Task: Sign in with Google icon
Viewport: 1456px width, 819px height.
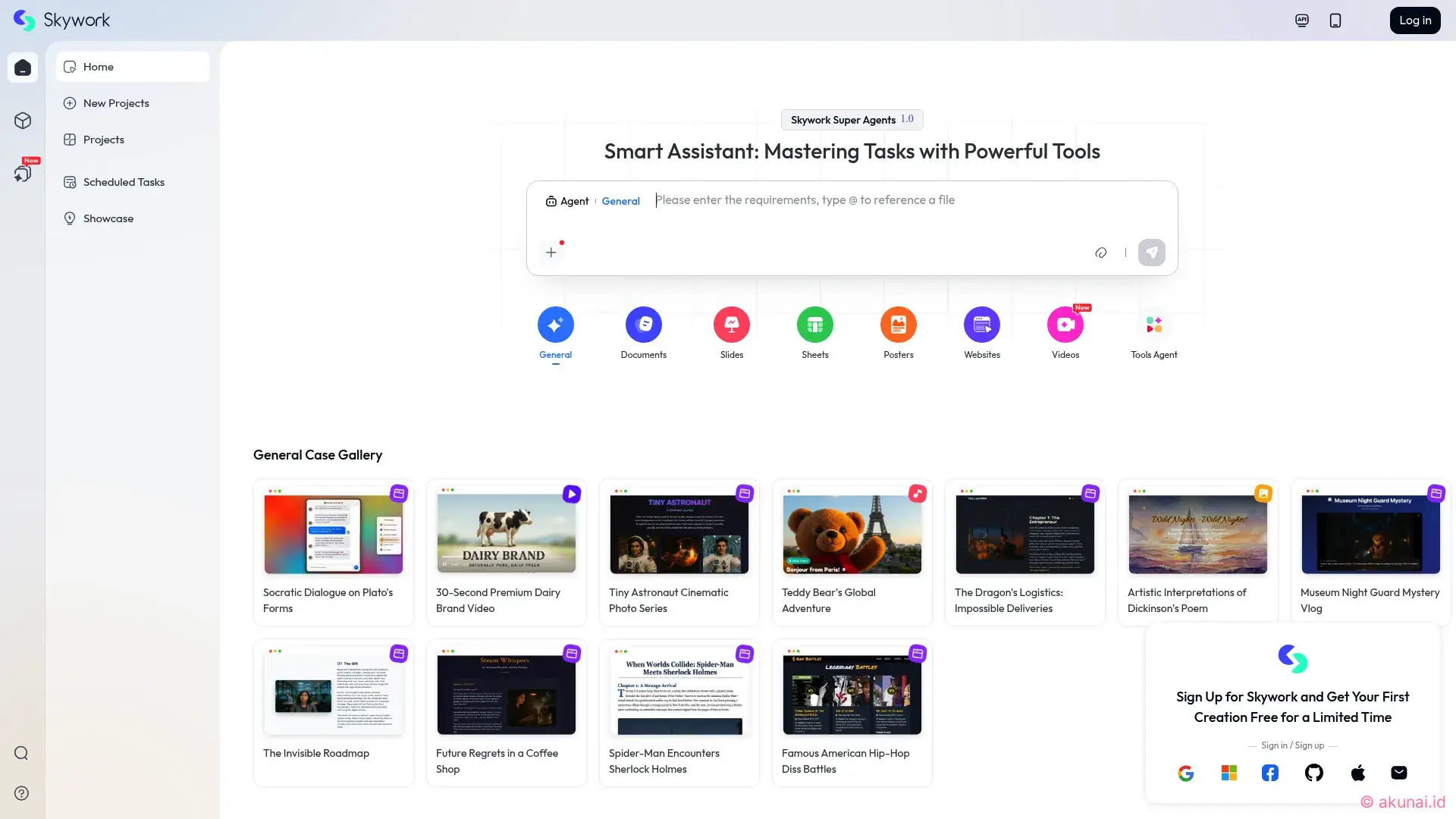Action: tap(1186, 773)
